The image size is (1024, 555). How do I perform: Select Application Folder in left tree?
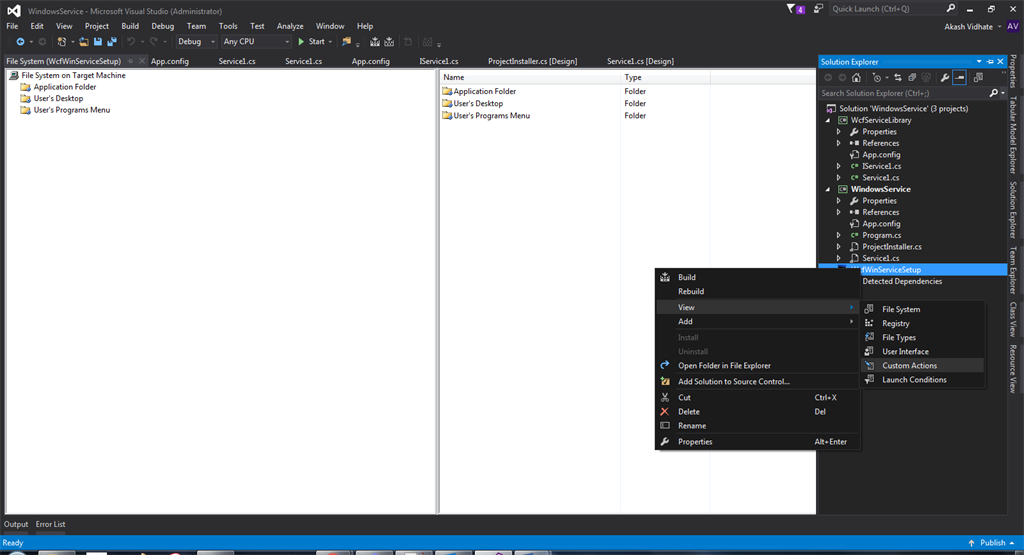click(x=65, y=87)
